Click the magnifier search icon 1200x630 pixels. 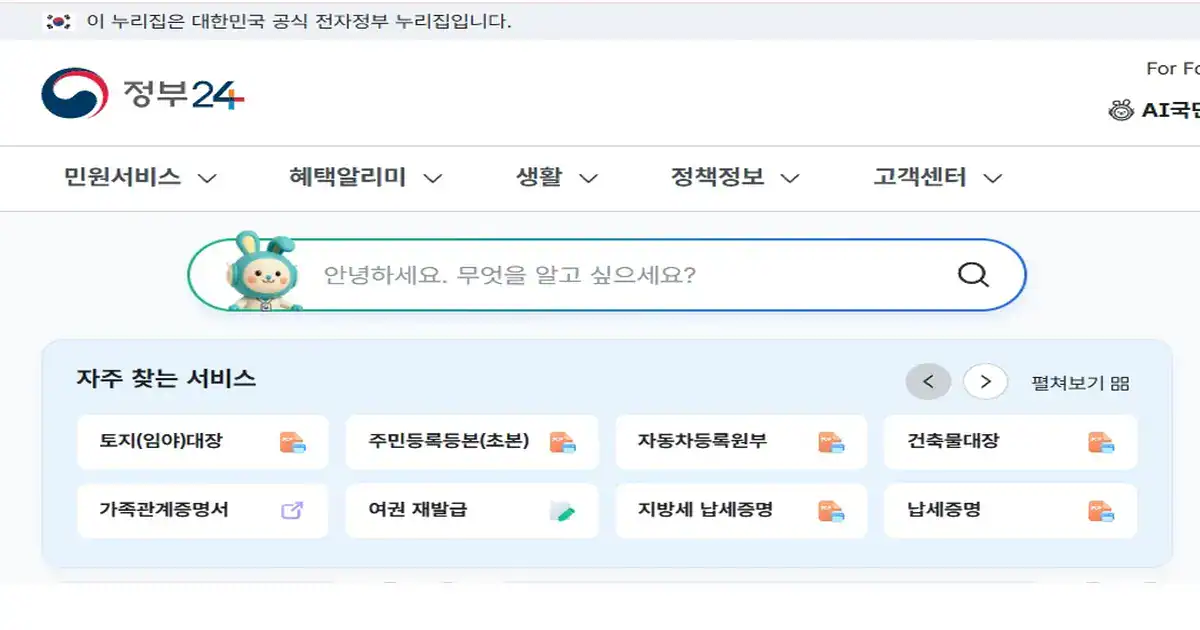click(973, 275)
